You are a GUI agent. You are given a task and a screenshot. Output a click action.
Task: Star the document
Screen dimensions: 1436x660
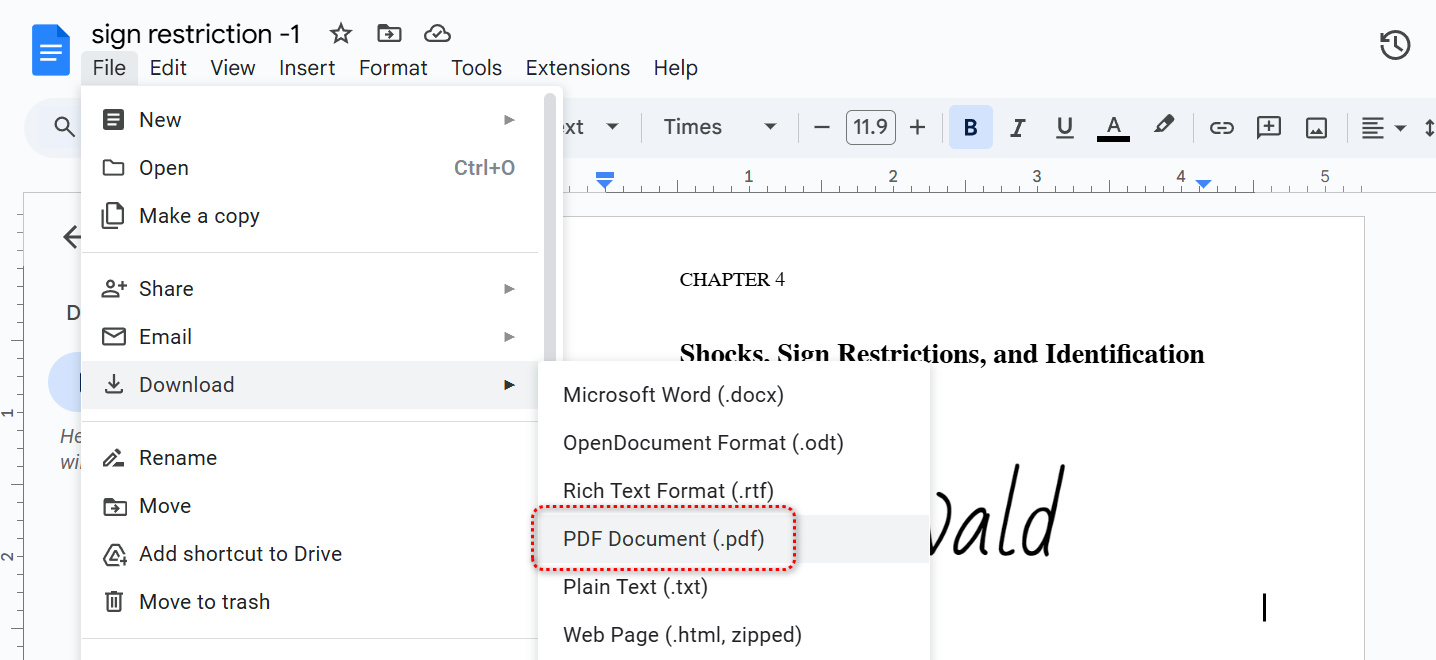click(340, 33)
